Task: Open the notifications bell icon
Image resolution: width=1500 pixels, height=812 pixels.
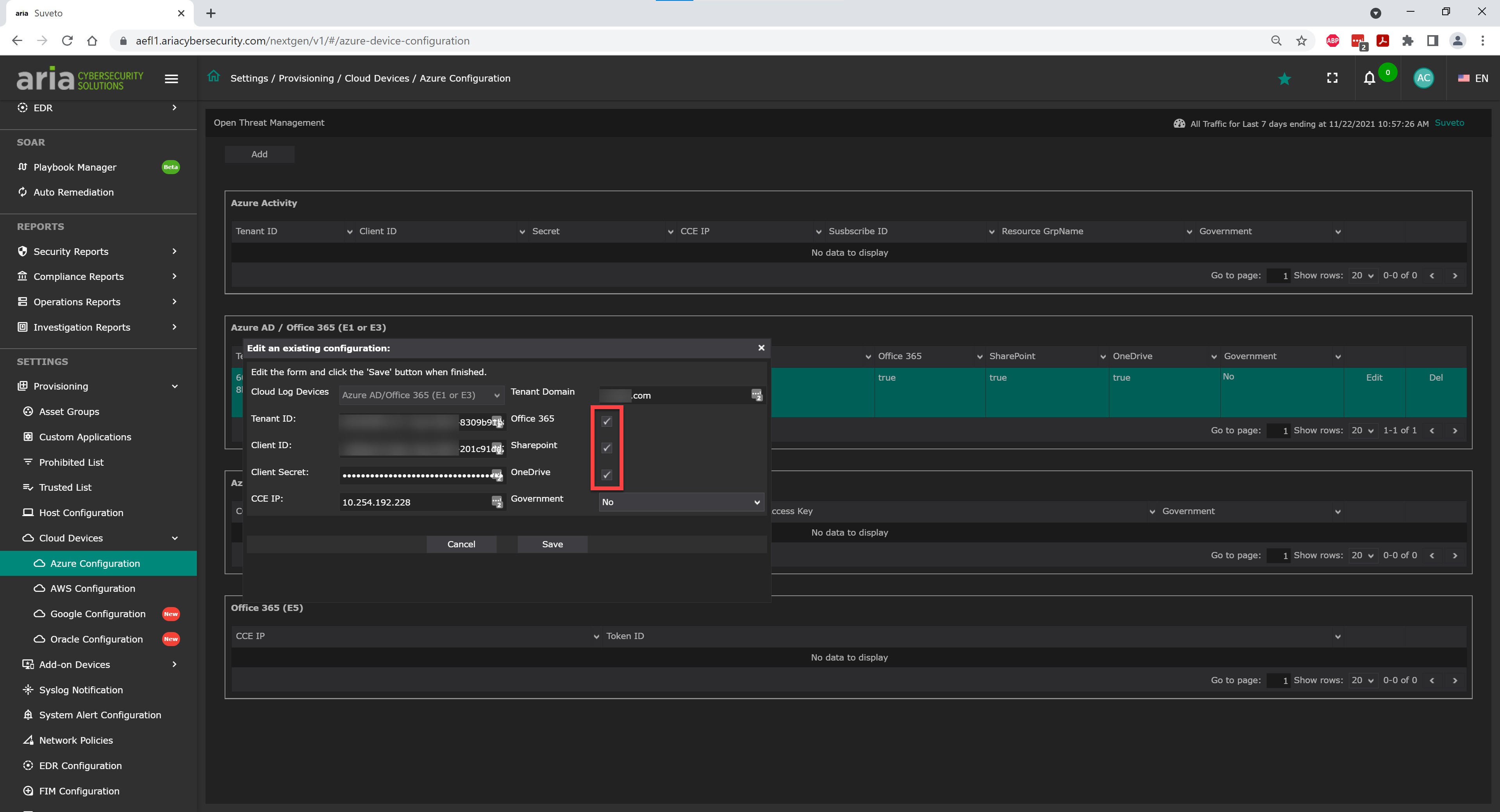Action: [x=1369, y=78]
